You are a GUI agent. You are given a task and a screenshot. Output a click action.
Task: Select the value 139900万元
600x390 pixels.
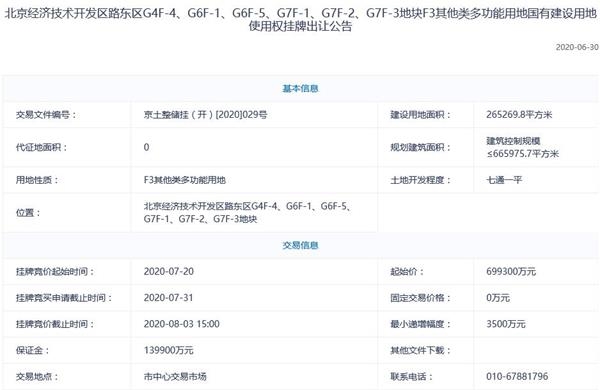click(x=168, y=350)
